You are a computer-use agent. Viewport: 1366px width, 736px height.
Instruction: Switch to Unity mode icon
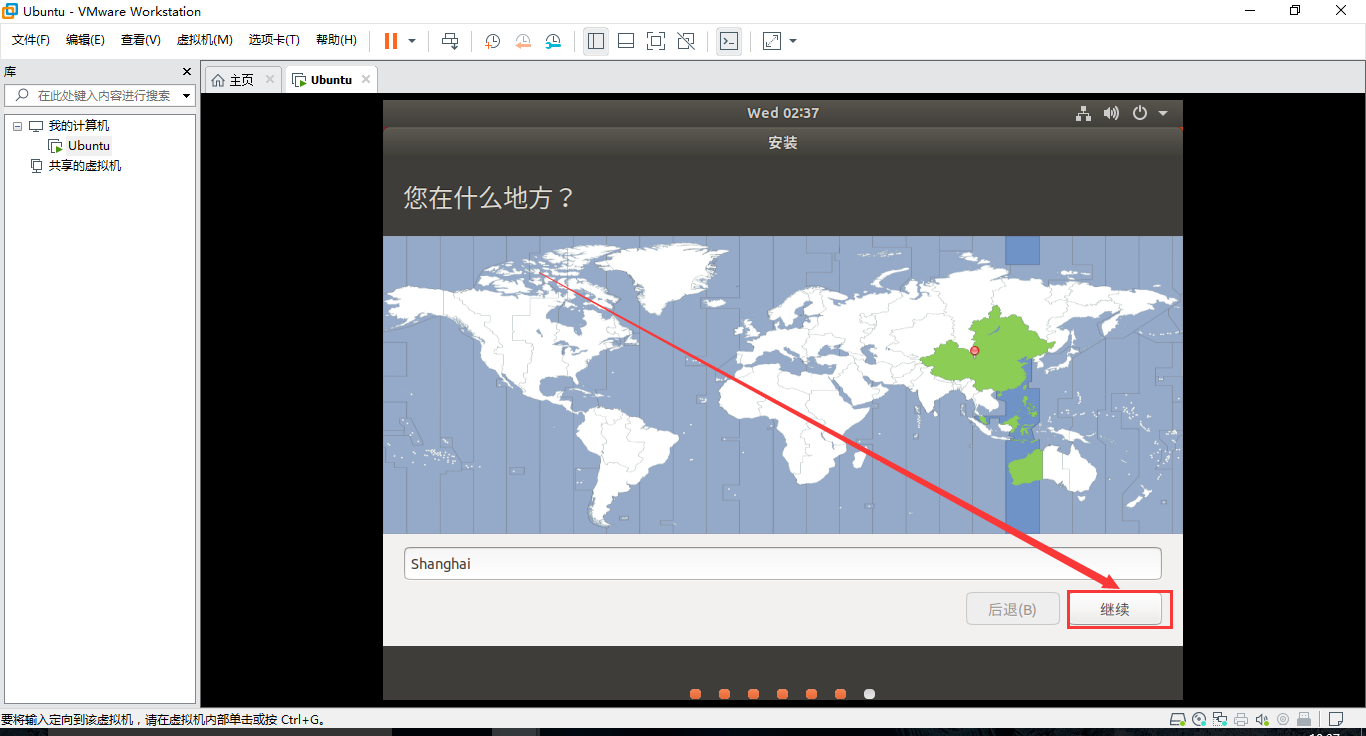686,41
